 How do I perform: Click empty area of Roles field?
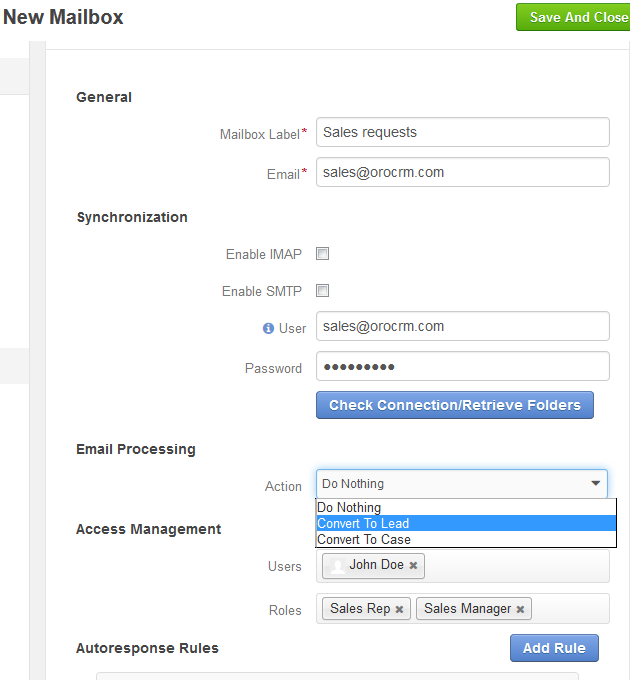point(570,609)
